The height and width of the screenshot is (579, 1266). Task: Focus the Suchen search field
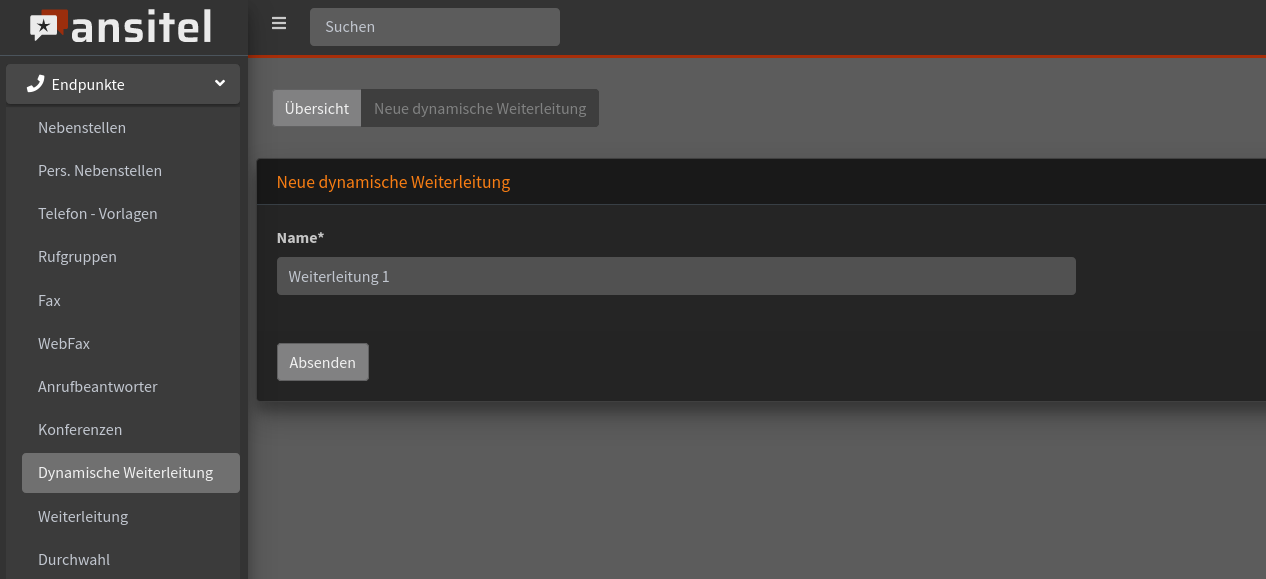pyautogui.click(x=434, y=26)
